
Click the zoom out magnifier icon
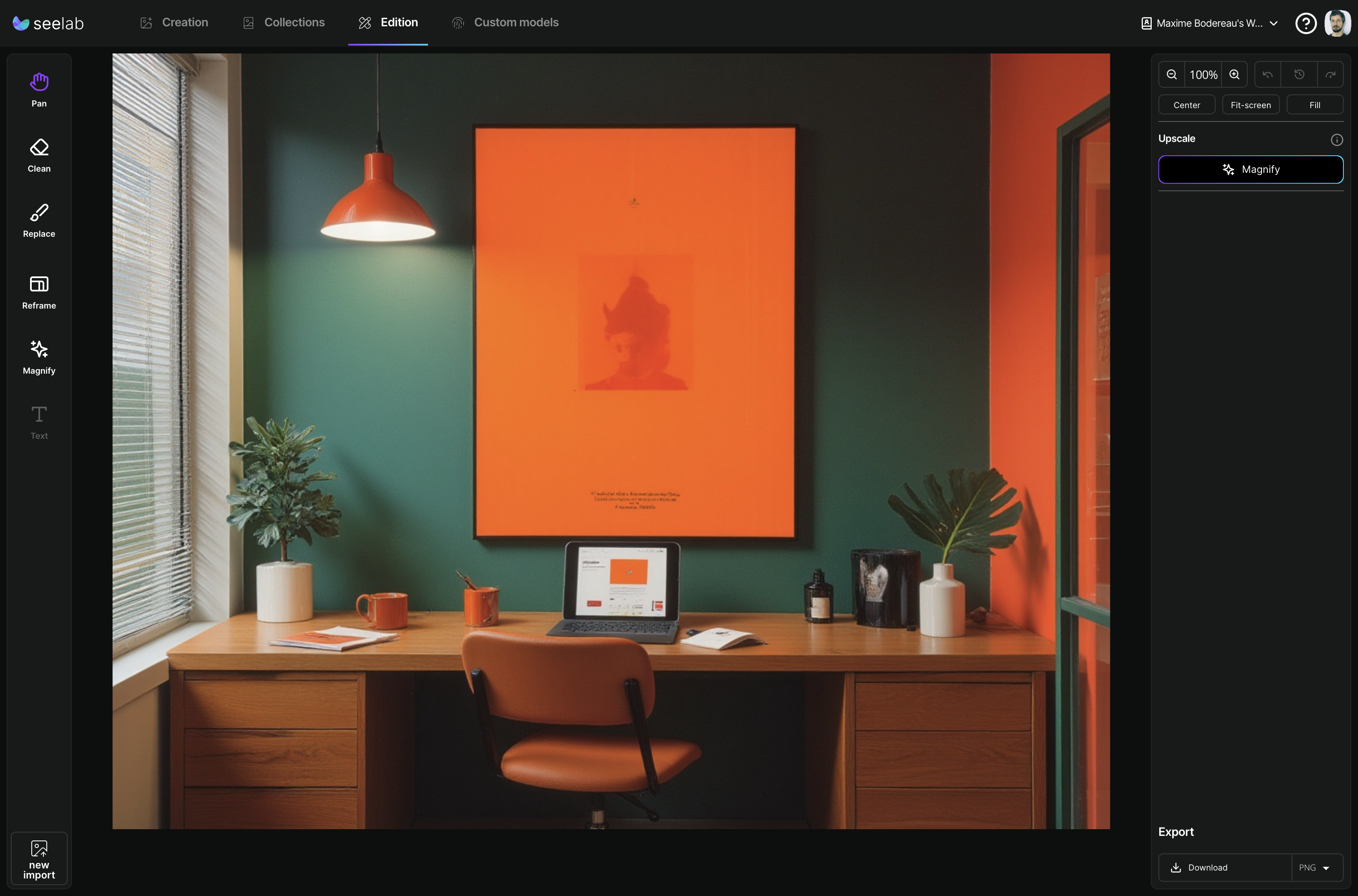coord(1172,75)
